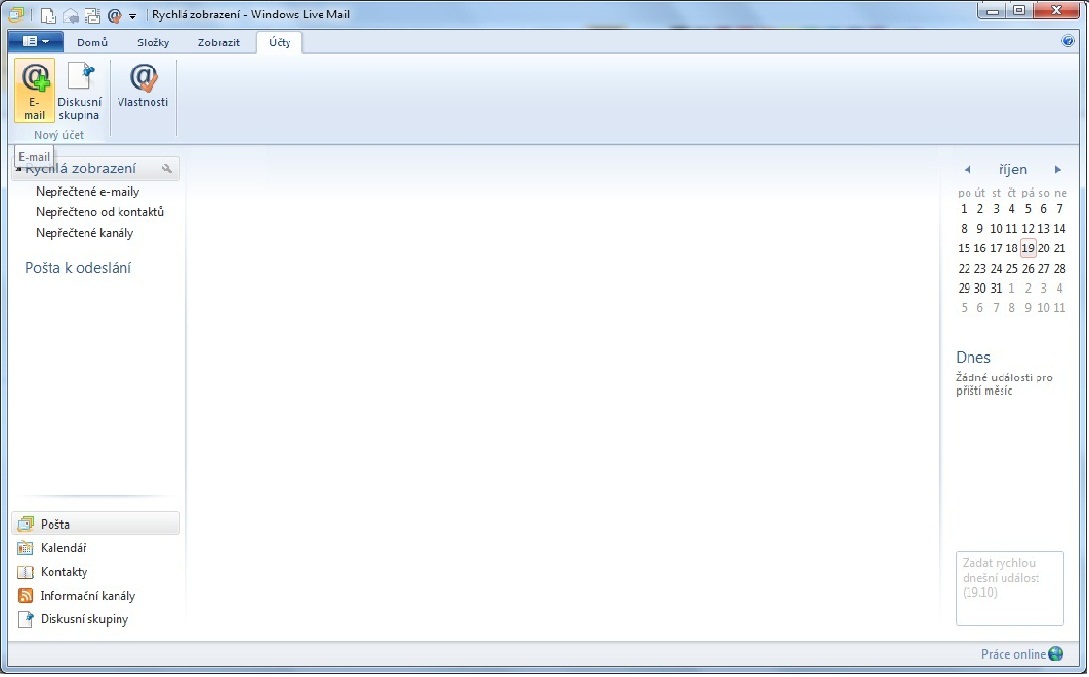Open the blue application menu dropdown

pyautogui.click(x=36, y=42)
